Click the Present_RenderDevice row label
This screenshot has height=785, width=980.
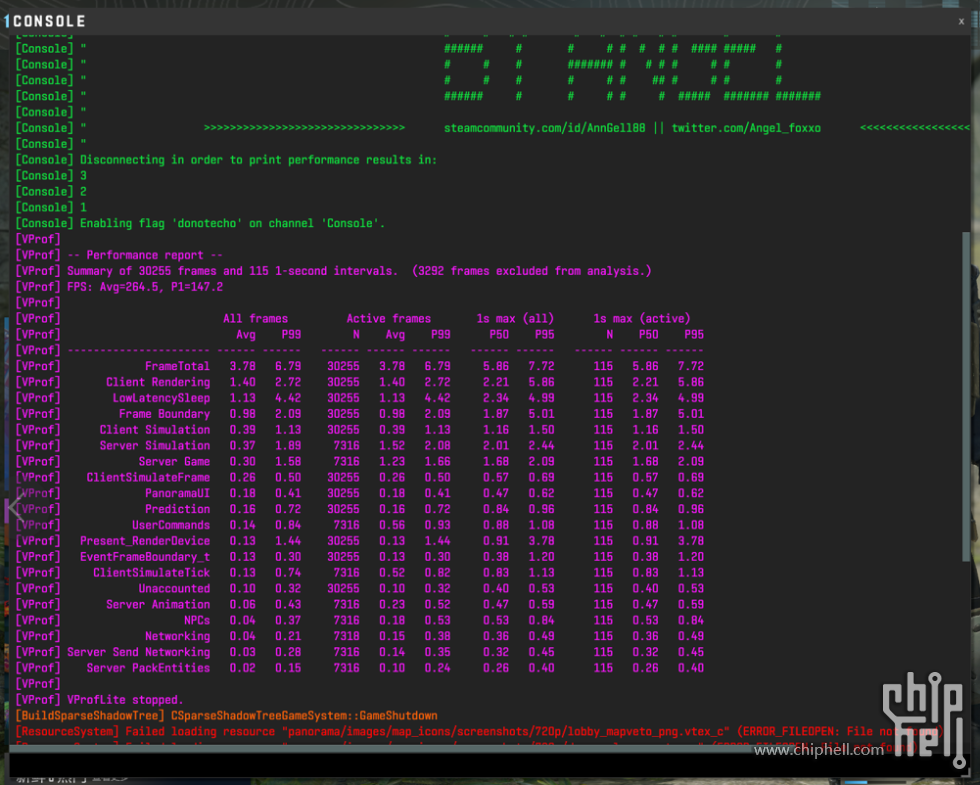(x=145, y=541)
